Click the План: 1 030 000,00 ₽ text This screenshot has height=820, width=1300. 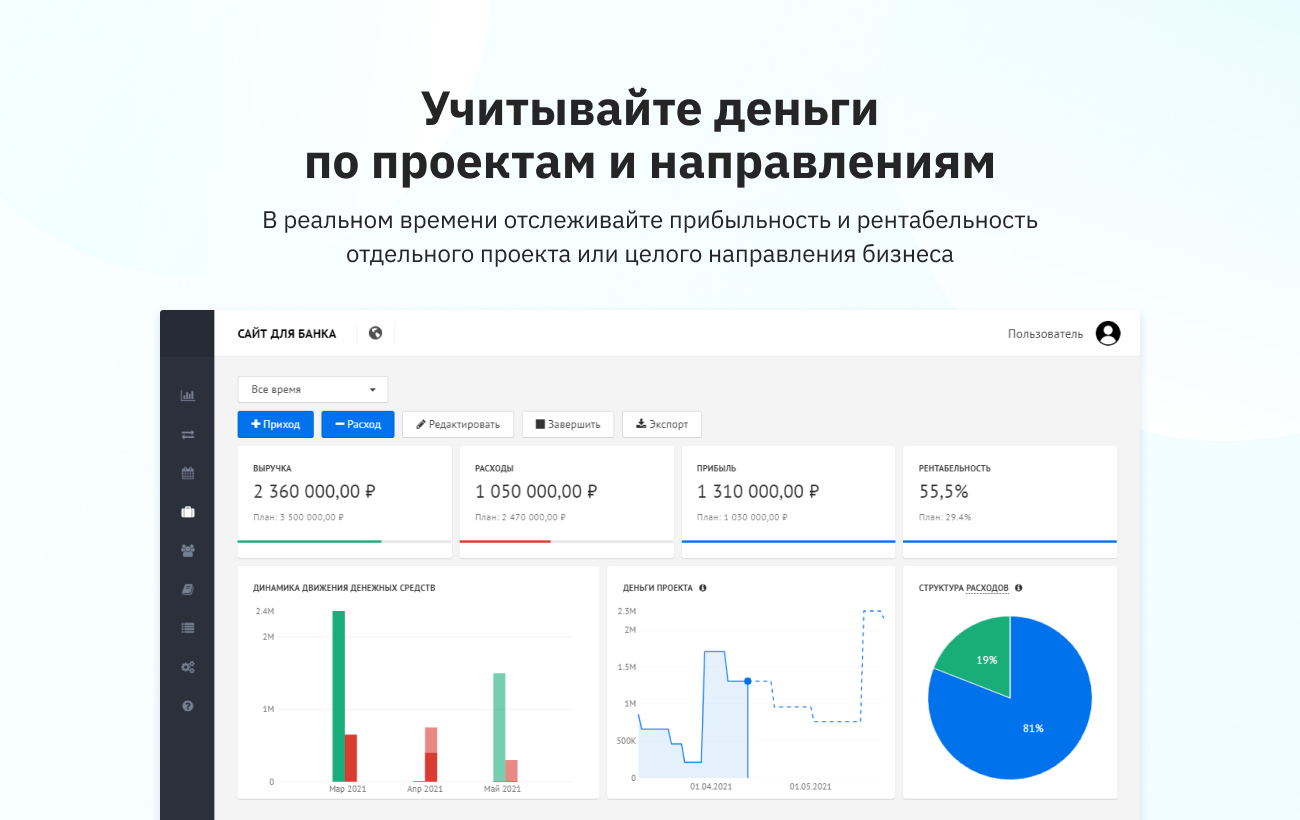[743, 517]
